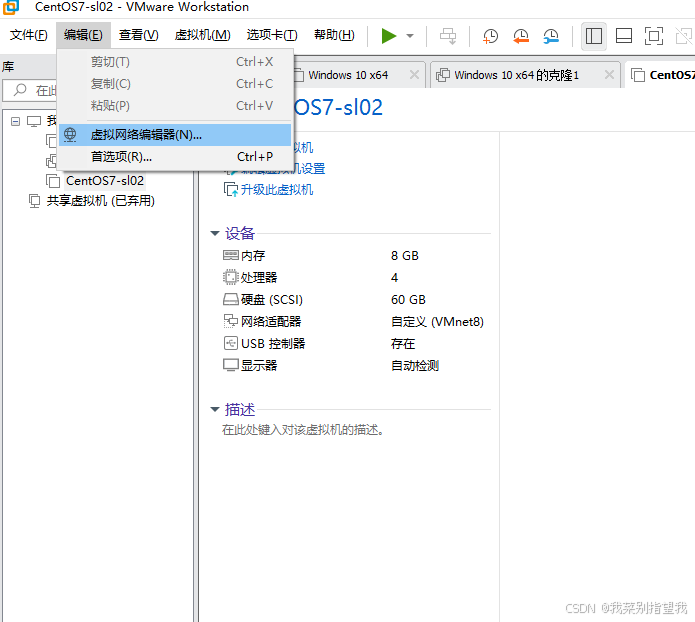Enter full screen mode icon

point(654,36)
